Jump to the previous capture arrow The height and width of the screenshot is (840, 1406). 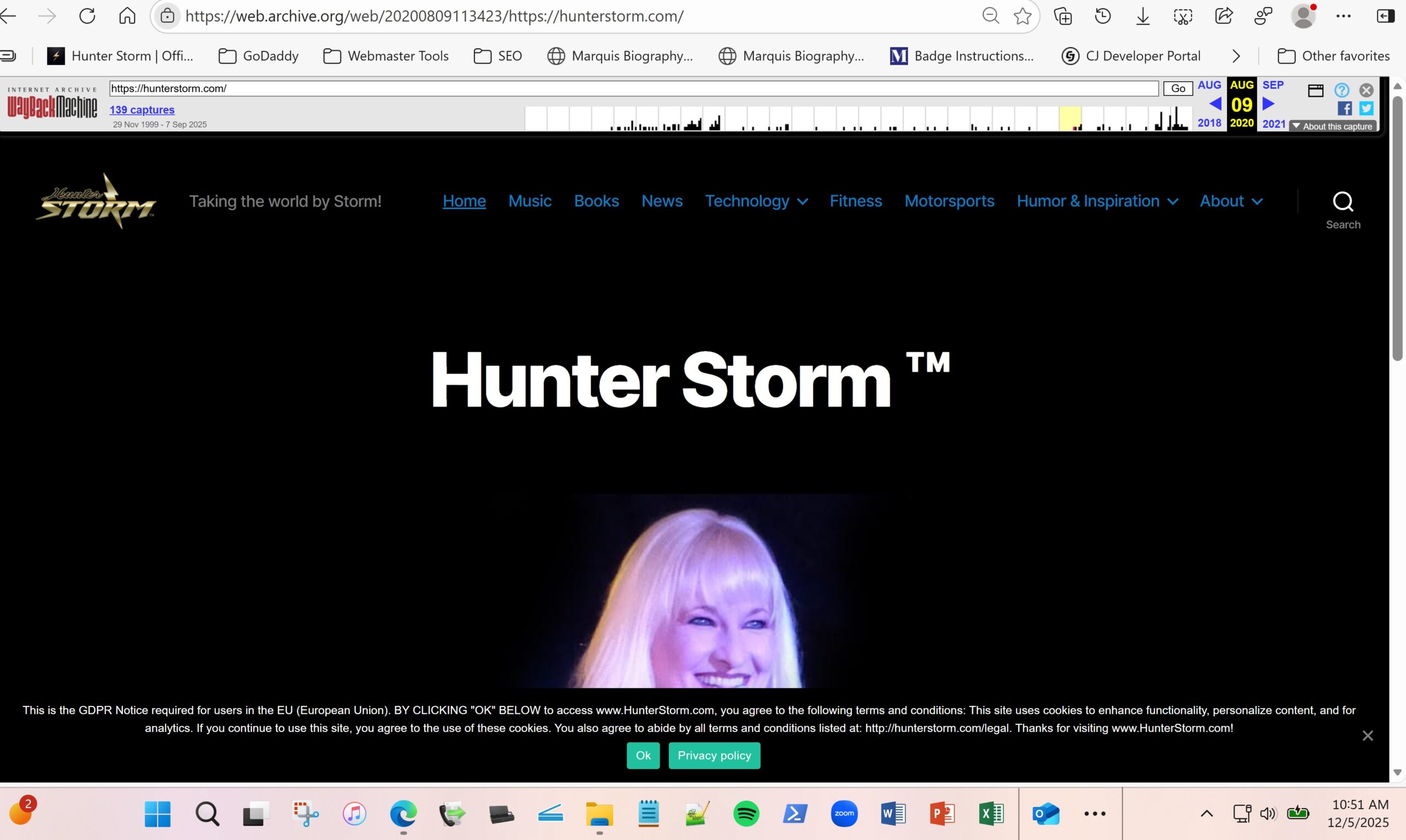click(x=1215, y=104)
